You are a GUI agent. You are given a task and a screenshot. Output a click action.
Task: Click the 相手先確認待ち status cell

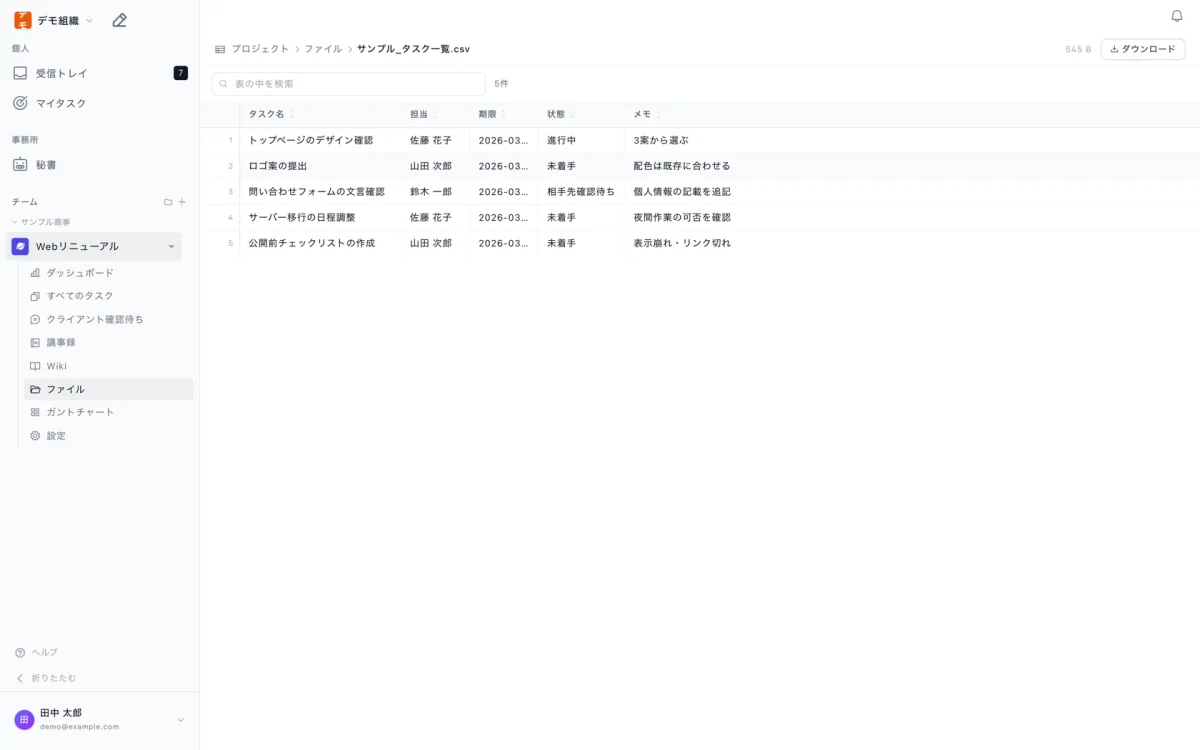point(581,192)
